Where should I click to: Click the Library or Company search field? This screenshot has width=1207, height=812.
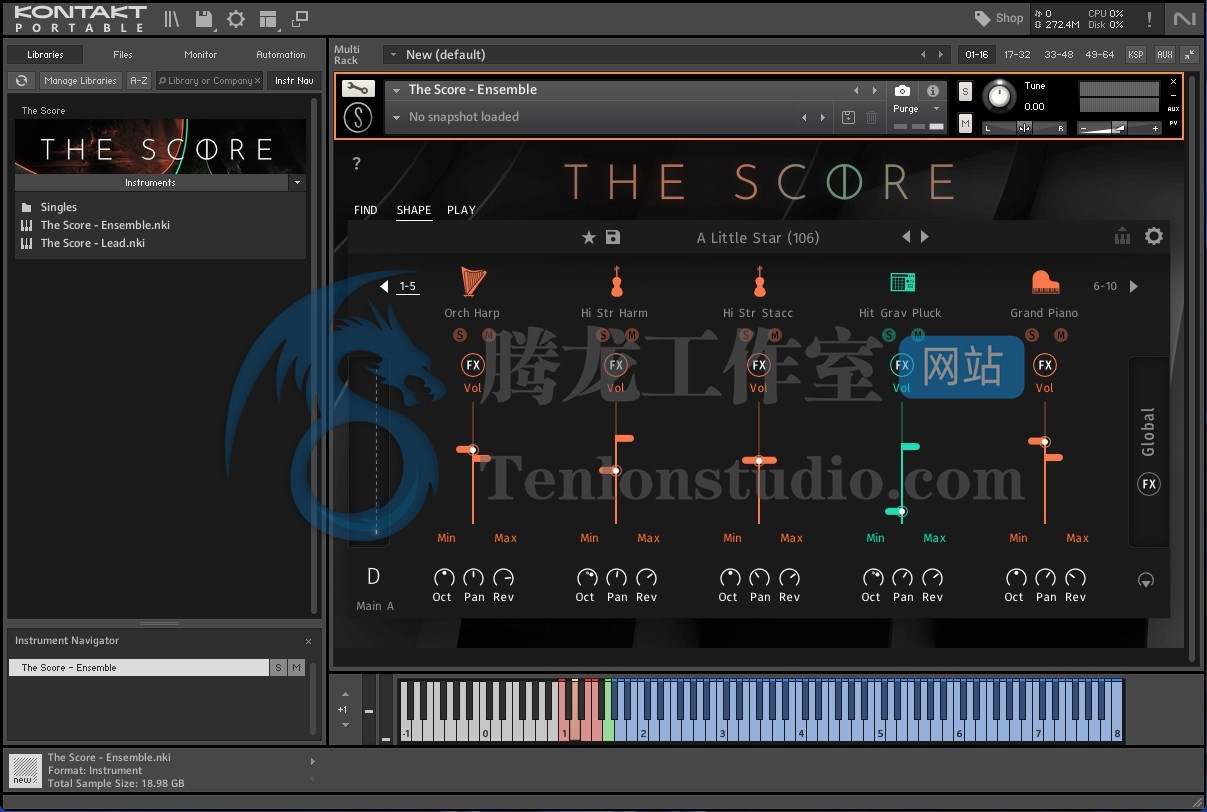click(x=210, y=80)
